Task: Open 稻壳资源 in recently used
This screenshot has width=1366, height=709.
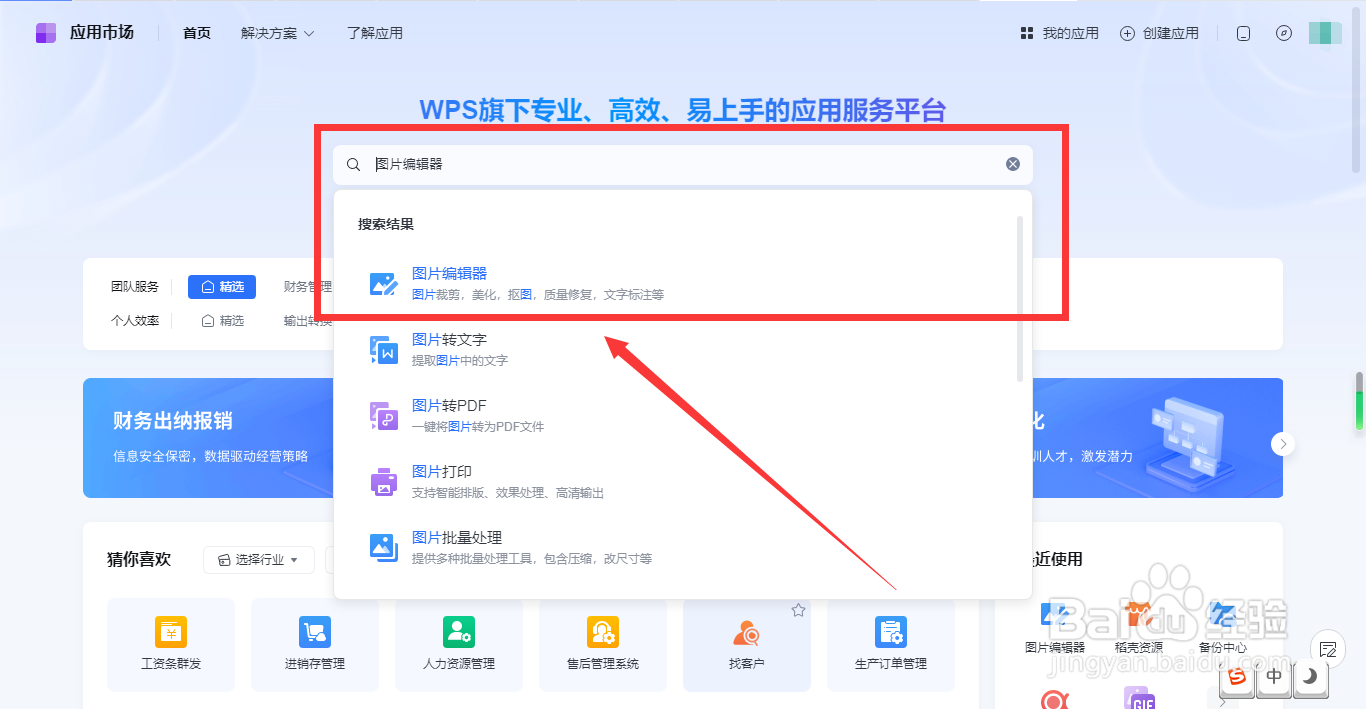Action: [x=1139, y=628]
